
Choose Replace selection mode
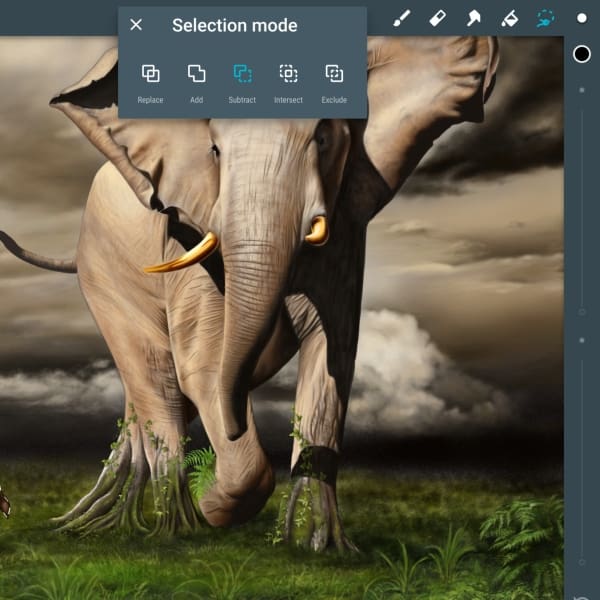point(150,80)
